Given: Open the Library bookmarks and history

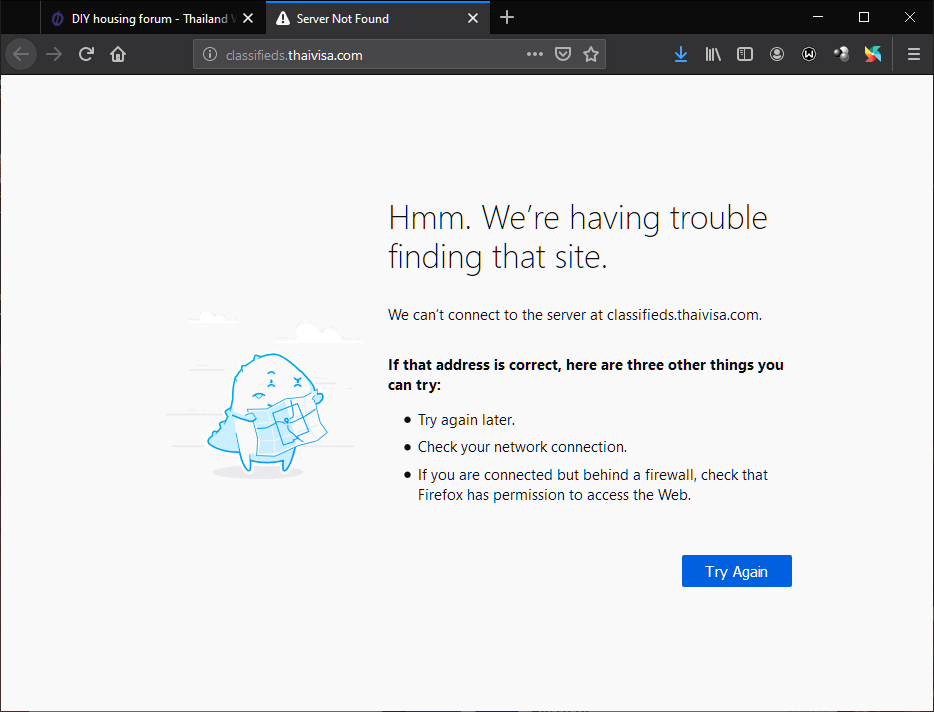Looking at the screenshot, I should (713, 54).
